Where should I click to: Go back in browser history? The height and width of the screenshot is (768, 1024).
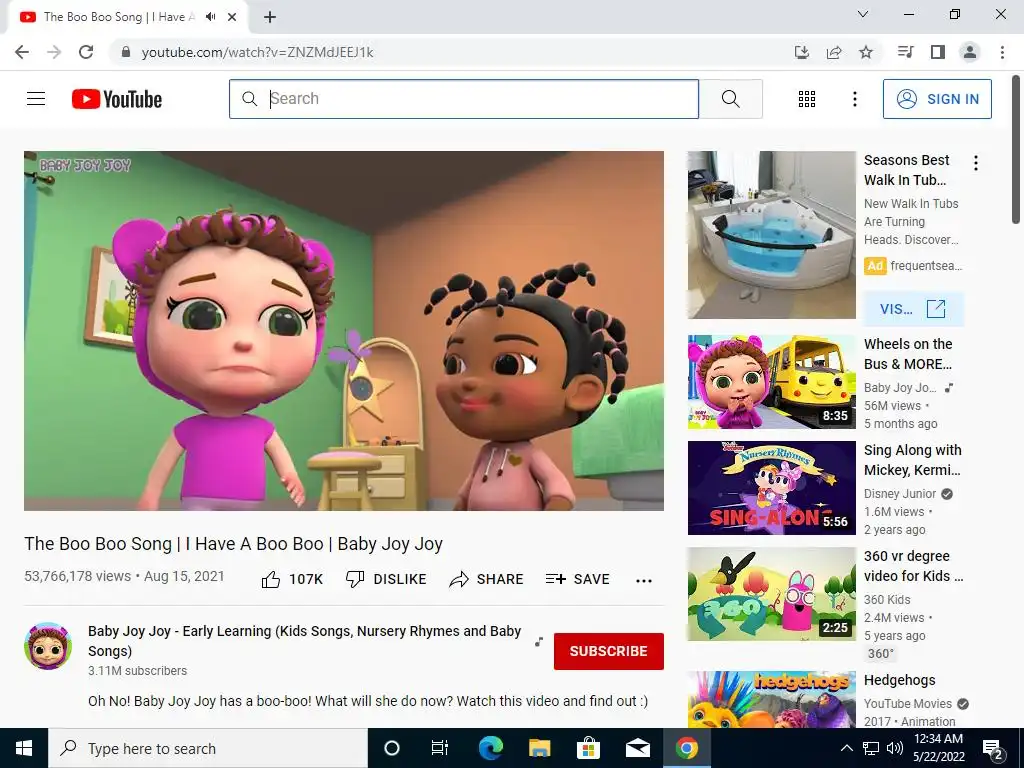[22, 52]
